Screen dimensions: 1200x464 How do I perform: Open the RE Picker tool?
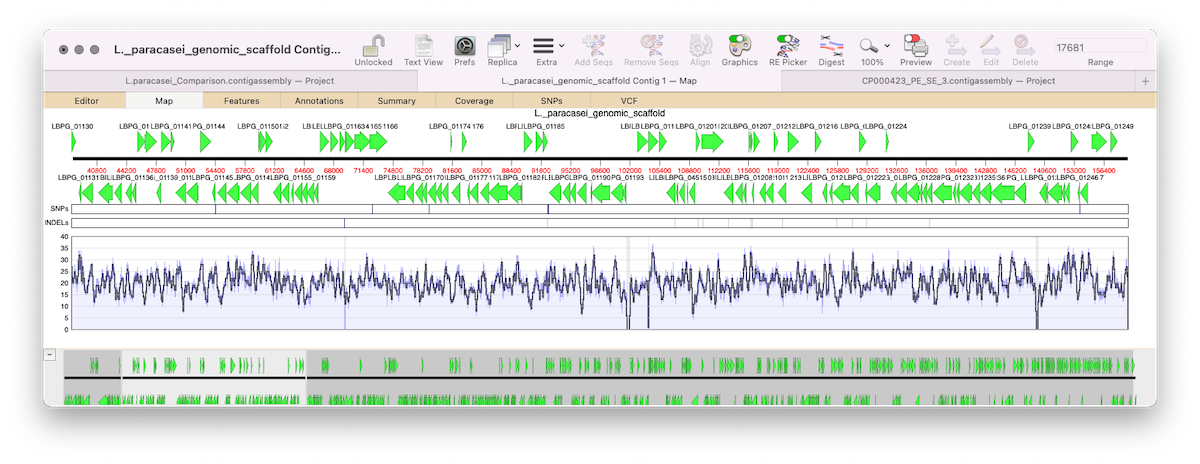(x=788, y=45)
